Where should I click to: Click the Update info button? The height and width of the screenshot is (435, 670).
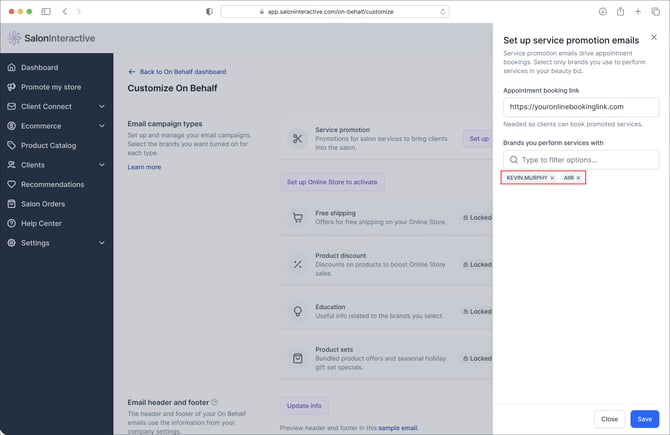(x=304, y=406)
